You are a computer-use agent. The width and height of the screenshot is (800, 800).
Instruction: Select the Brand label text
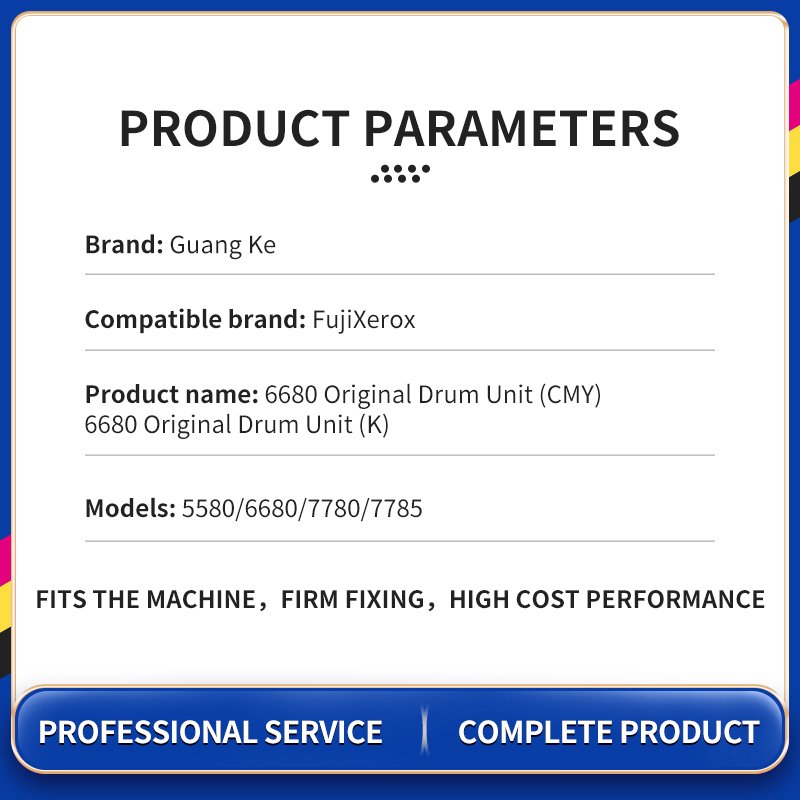pyautogui.click(x=124, y=244)
